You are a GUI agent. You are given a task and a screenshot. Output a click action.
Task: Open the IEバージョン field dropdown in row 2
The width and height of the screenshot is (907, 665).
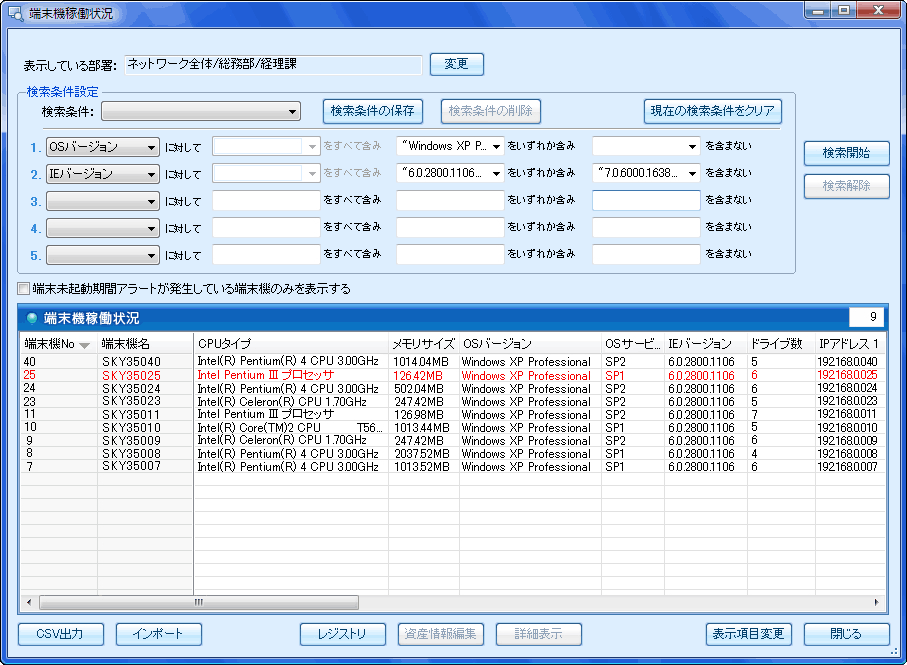tap(103, 173)
